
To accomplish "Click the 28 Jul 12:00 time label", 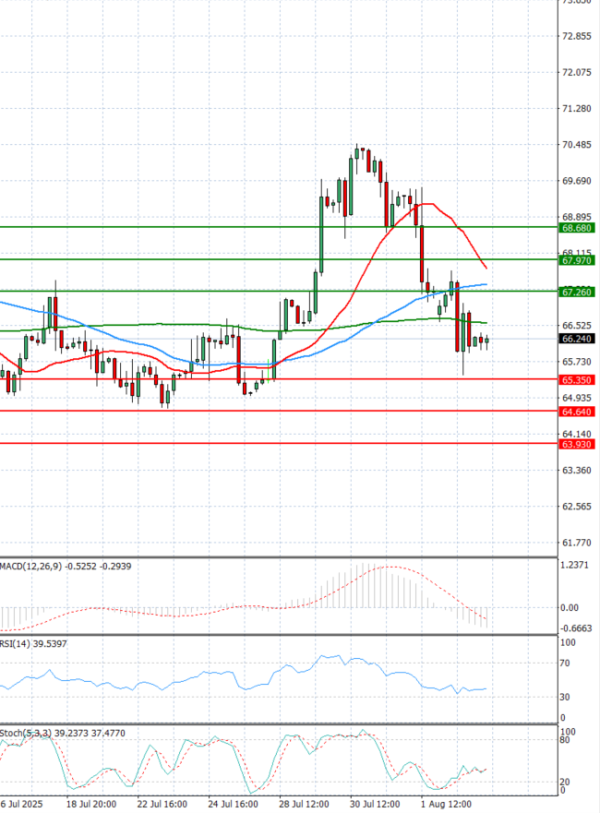I will (304, 804).
